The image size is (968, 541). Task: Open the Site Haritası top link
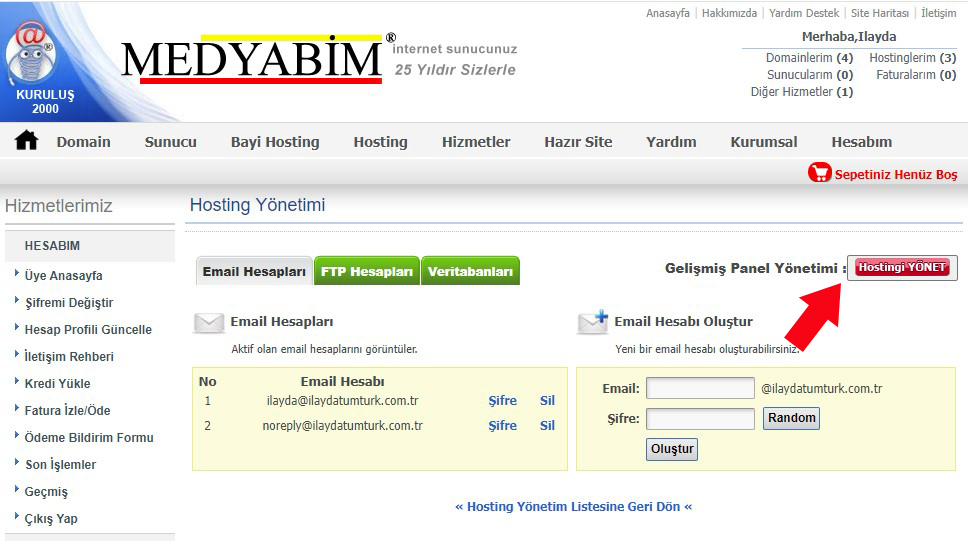880,13
